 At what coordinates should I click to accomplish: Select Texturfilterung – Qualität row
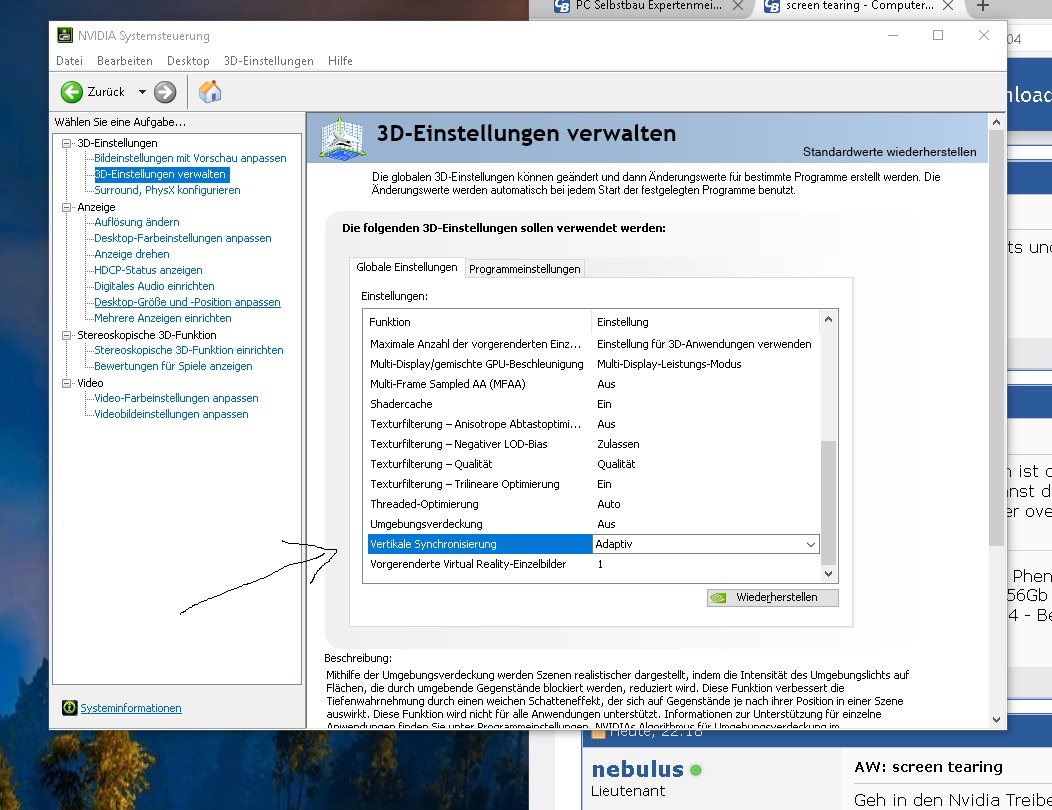[593, 464]
